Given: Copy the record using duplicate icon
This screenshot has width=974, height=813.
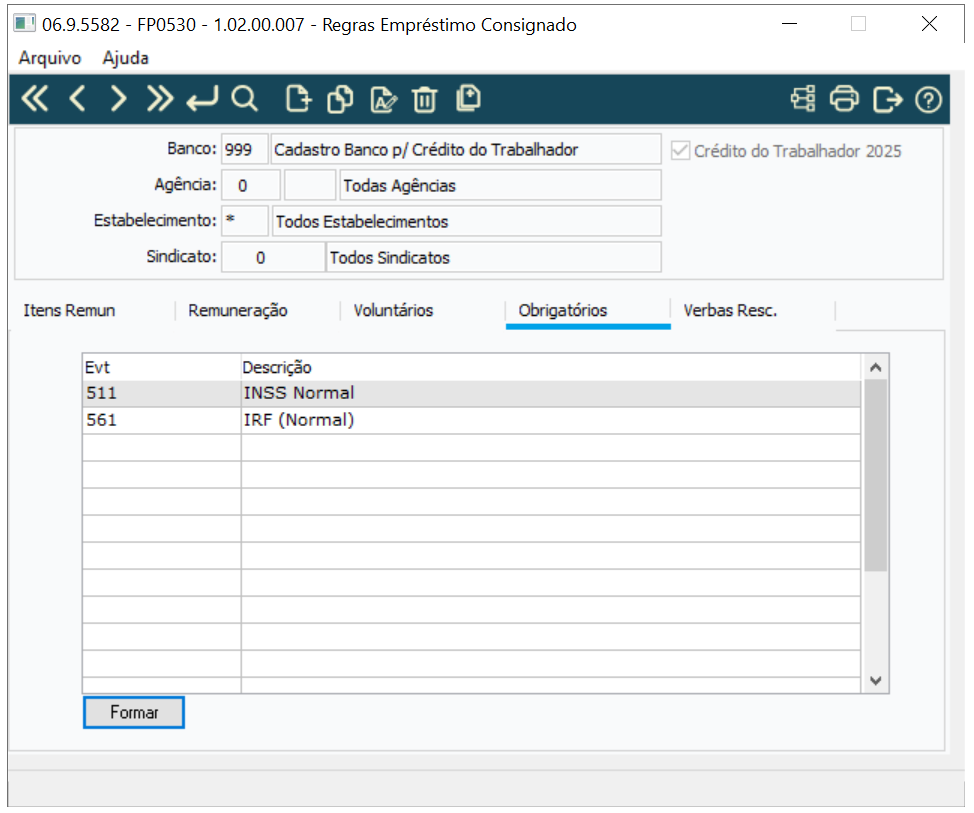Looking at the screenshot, I should 340,99.
